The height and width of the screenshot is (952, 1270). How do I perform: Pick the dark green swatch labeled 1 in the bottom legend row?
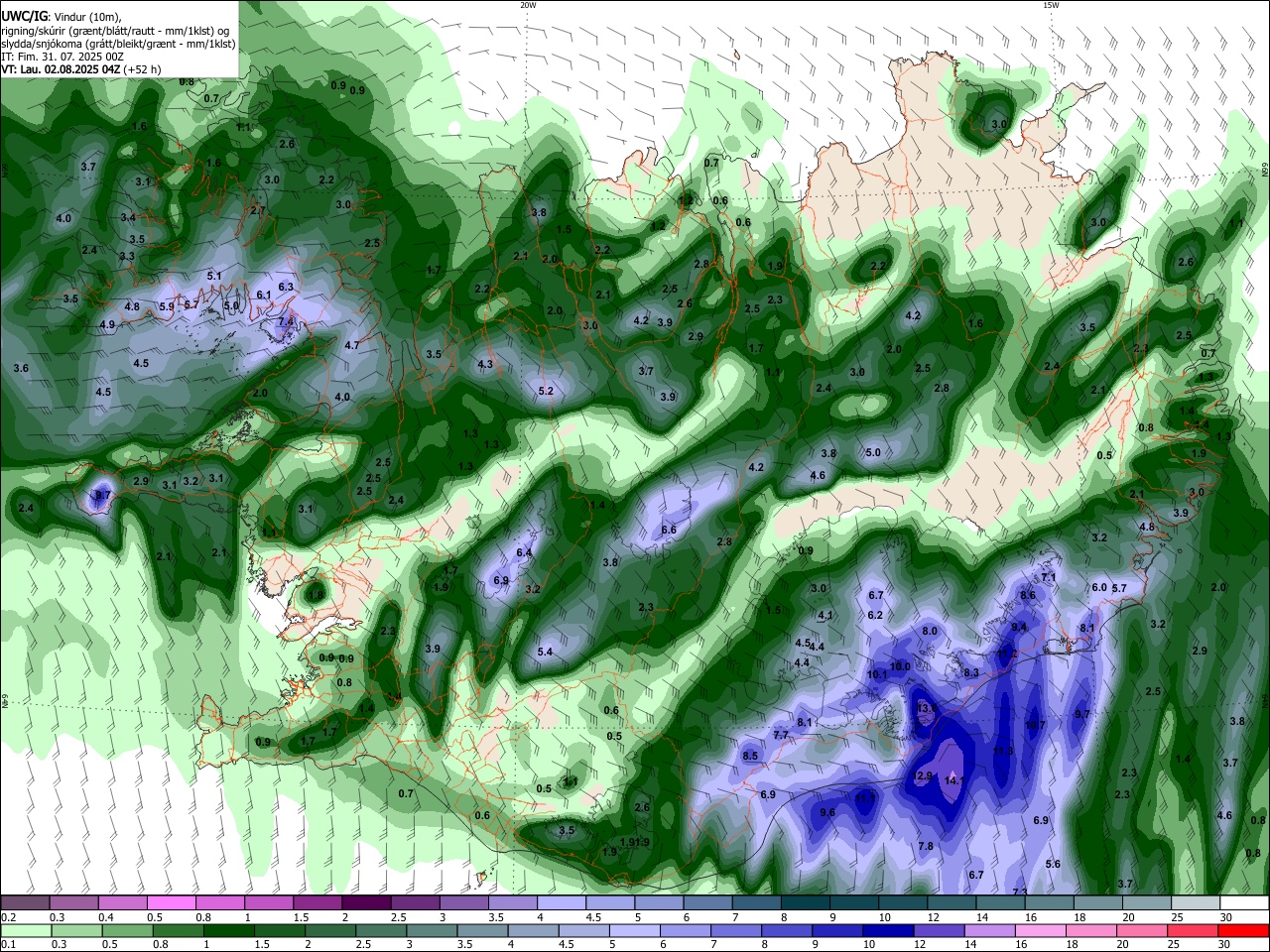(228, 931)
